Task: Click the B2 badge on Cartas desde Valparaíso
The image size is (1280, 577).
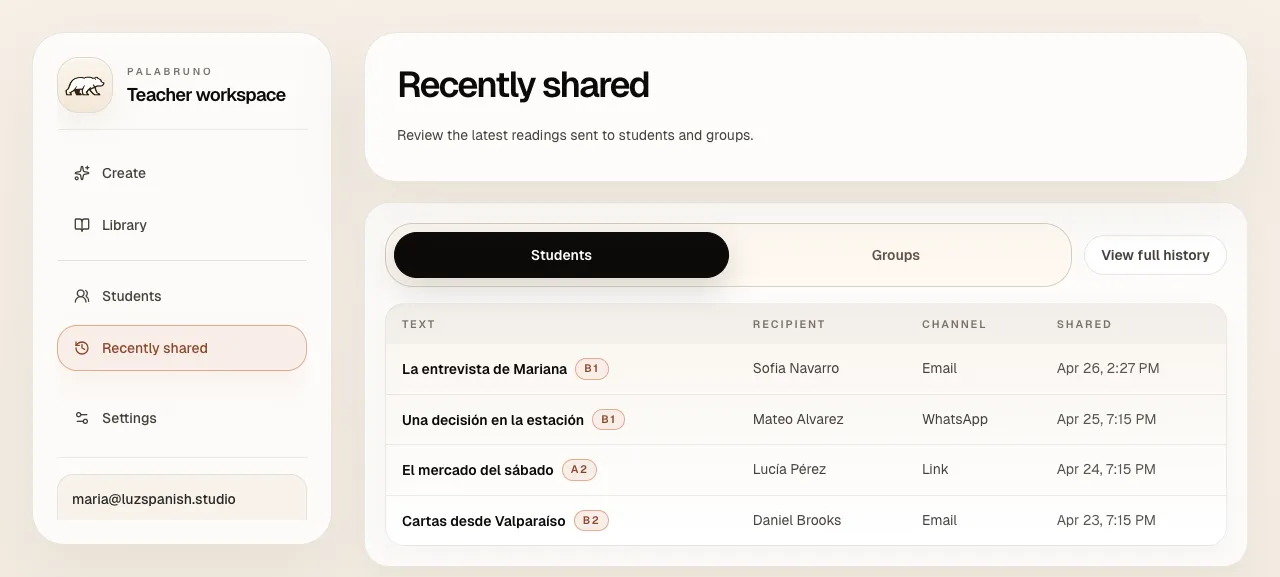Action: 591,520
